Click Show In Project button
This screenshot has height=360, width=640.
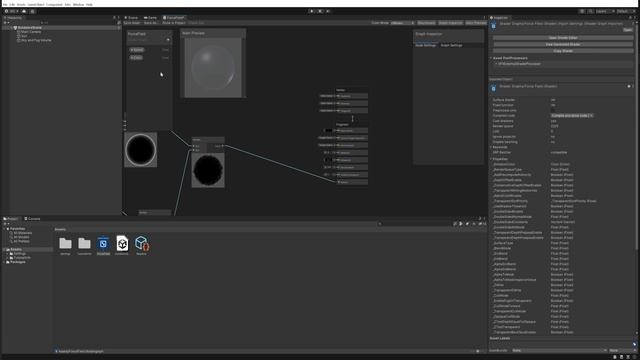[174, 23]
